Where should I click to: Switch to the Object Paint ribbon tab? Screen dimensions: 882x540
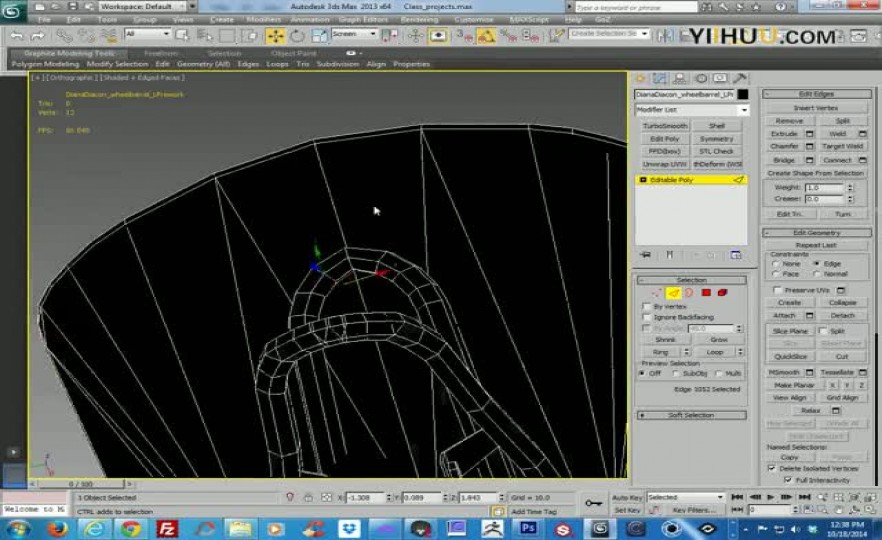point(293,53)
